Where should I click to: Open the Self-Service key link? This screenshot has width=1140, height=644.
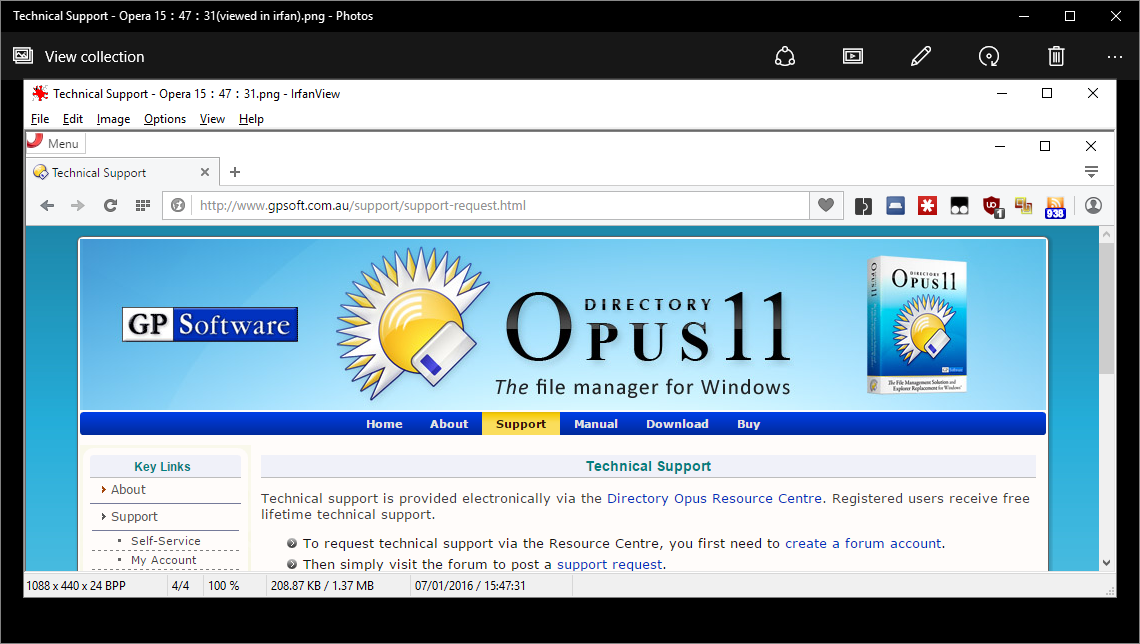(x=166, y=541)
